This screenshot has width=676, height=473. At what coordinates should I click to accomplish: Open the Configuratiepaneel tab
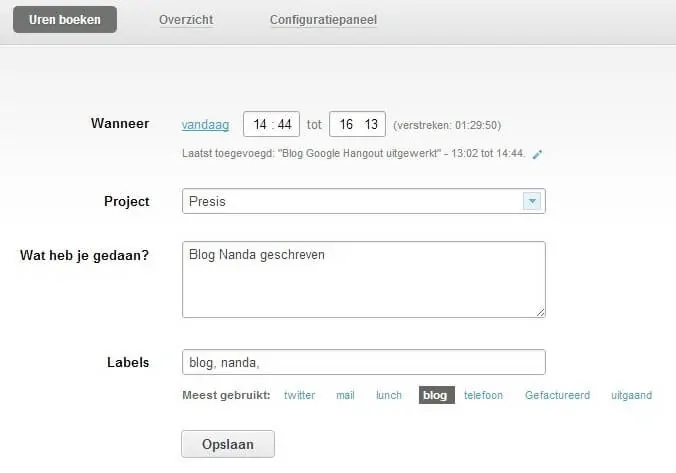(x=323, y=20)
